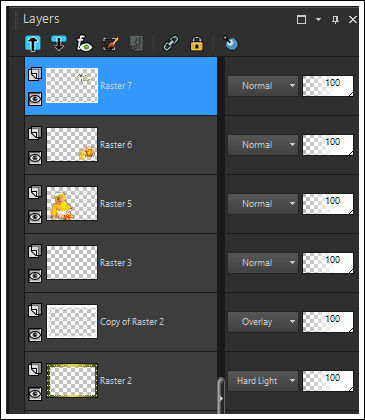
Task: Open the Hard Light blend mode dropdown
Action: pyautogui.click(x=263, y=381)
